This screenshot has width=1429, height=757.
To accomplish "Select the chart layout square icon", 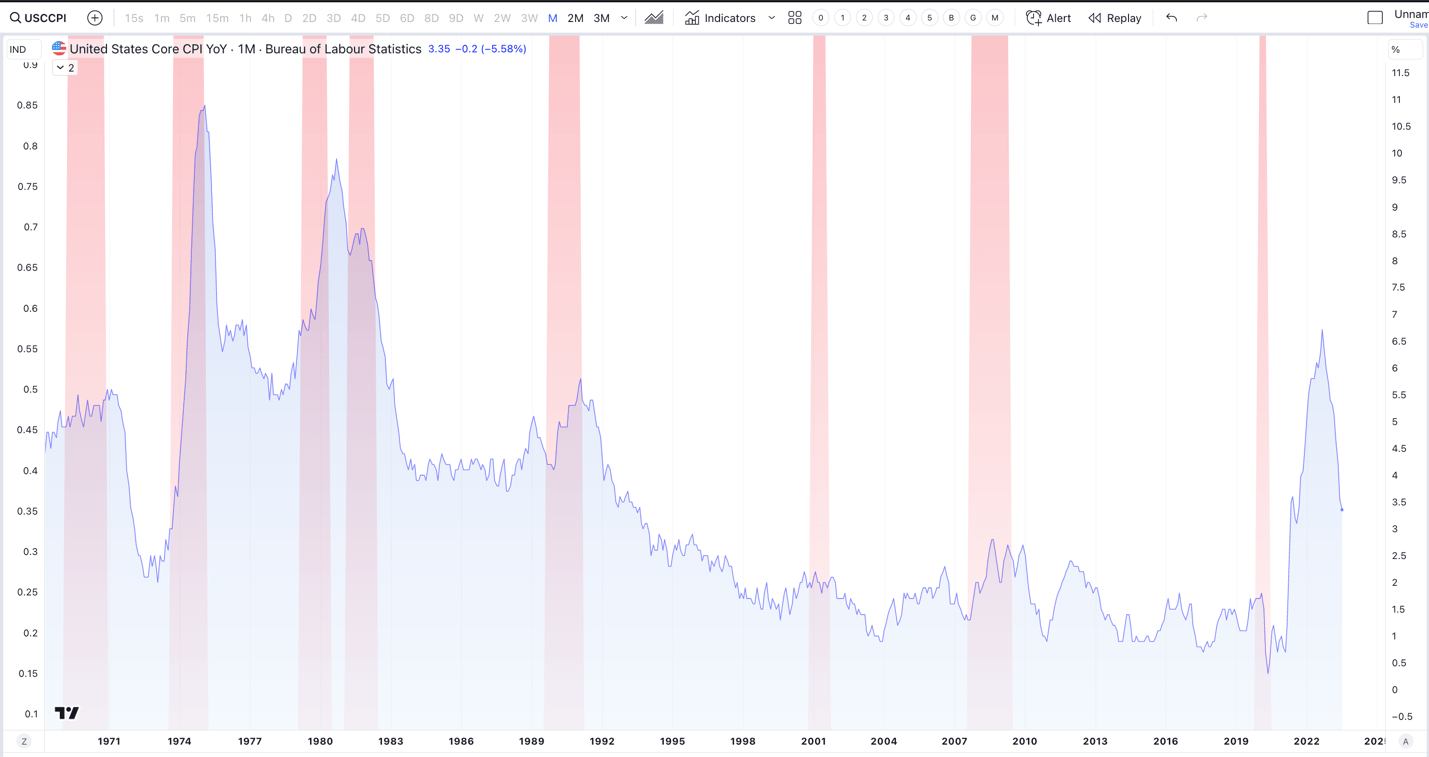I will click(x=1375, y=18).
